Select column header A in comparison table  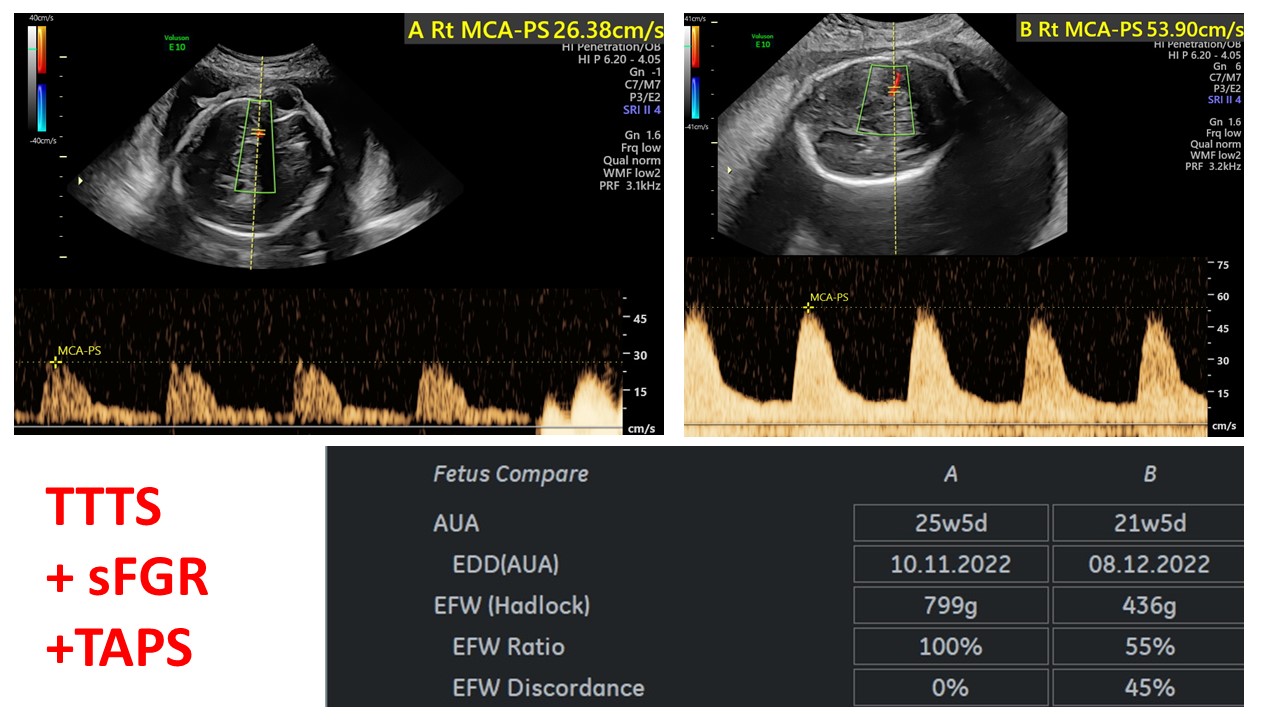(950, 474)
